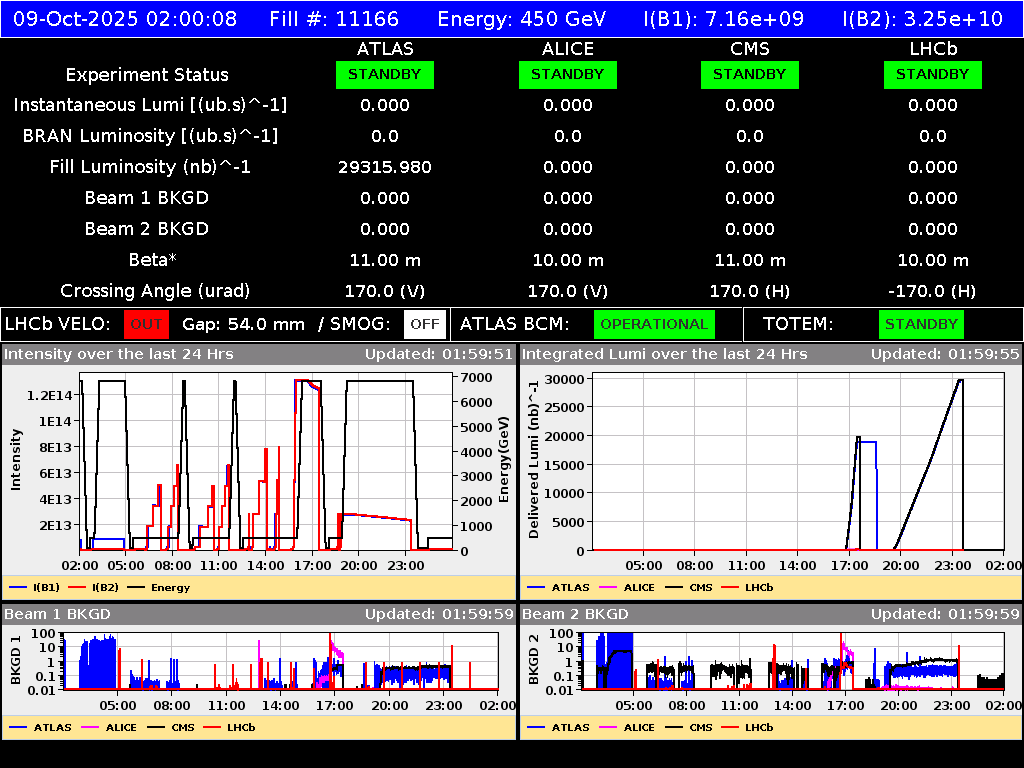Click the ALICE STANDBY status indicator
This screenshot has height=768, width=1024.
(567, 74)
